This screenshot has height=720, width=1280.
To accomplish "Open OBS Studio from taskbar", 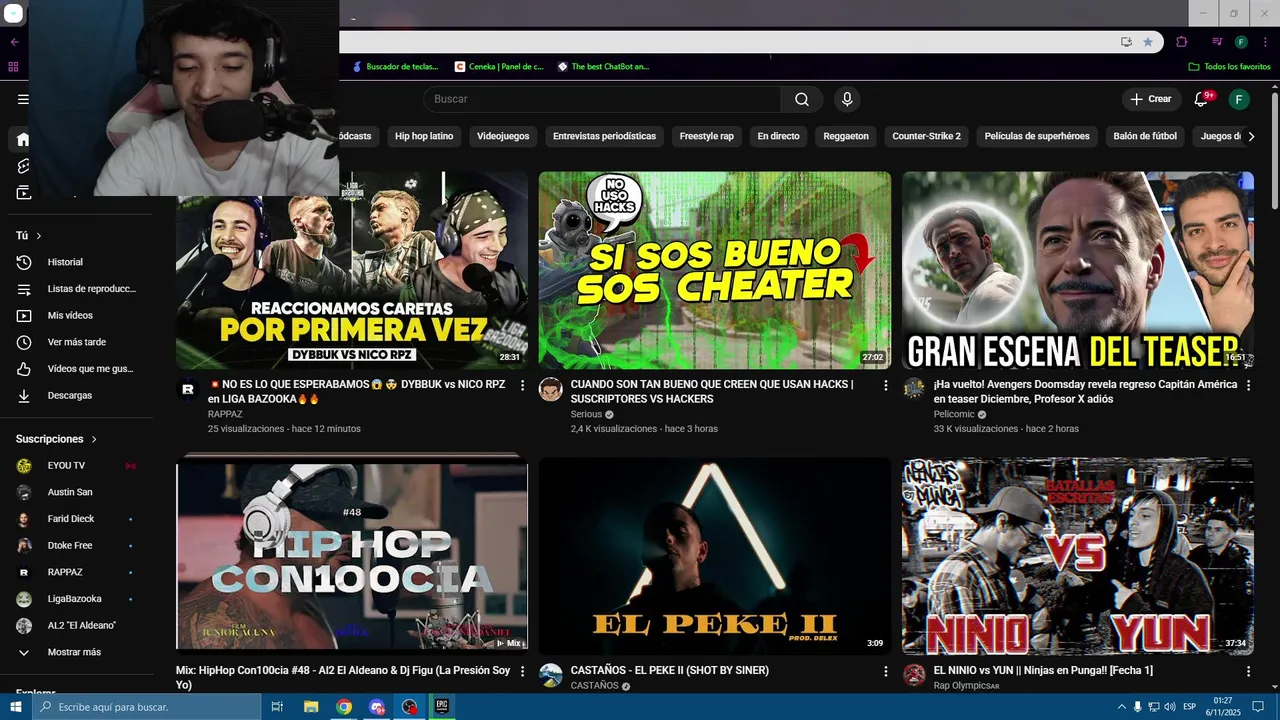I will (x=410, y=706).
